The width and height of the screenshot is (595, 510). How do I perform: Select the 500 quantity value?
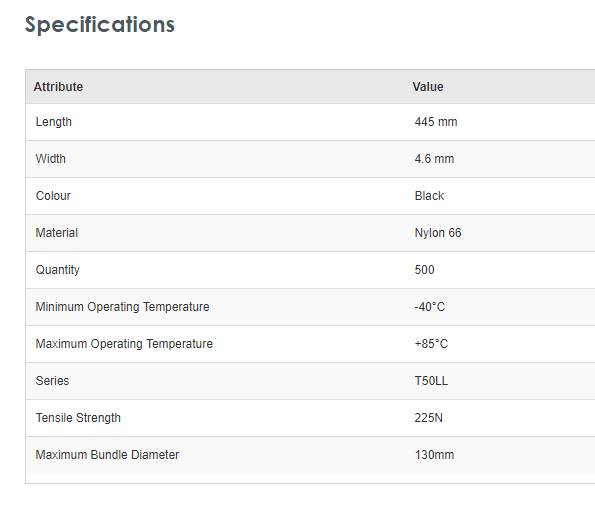[424, 270]
